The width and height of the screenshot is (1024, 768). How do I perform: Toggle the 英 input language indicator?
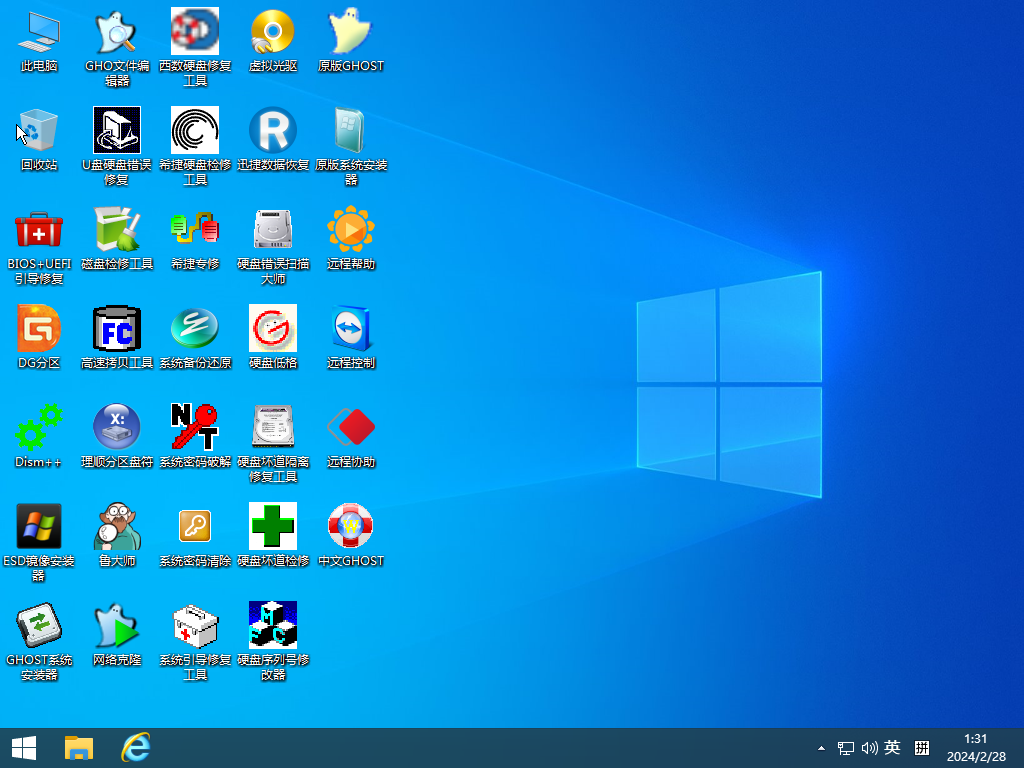(x=892, y=747)
